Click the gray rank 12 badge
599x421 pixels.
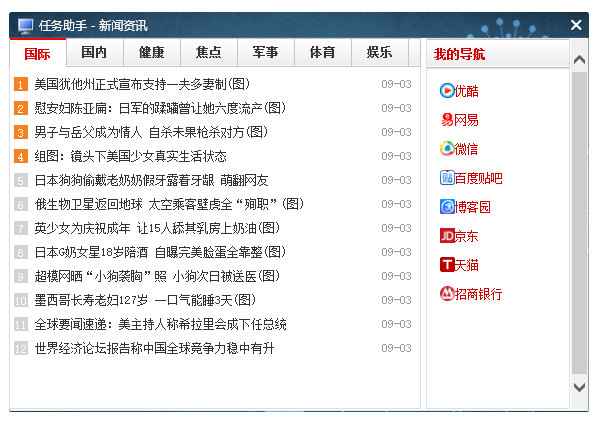pos(21,348)
